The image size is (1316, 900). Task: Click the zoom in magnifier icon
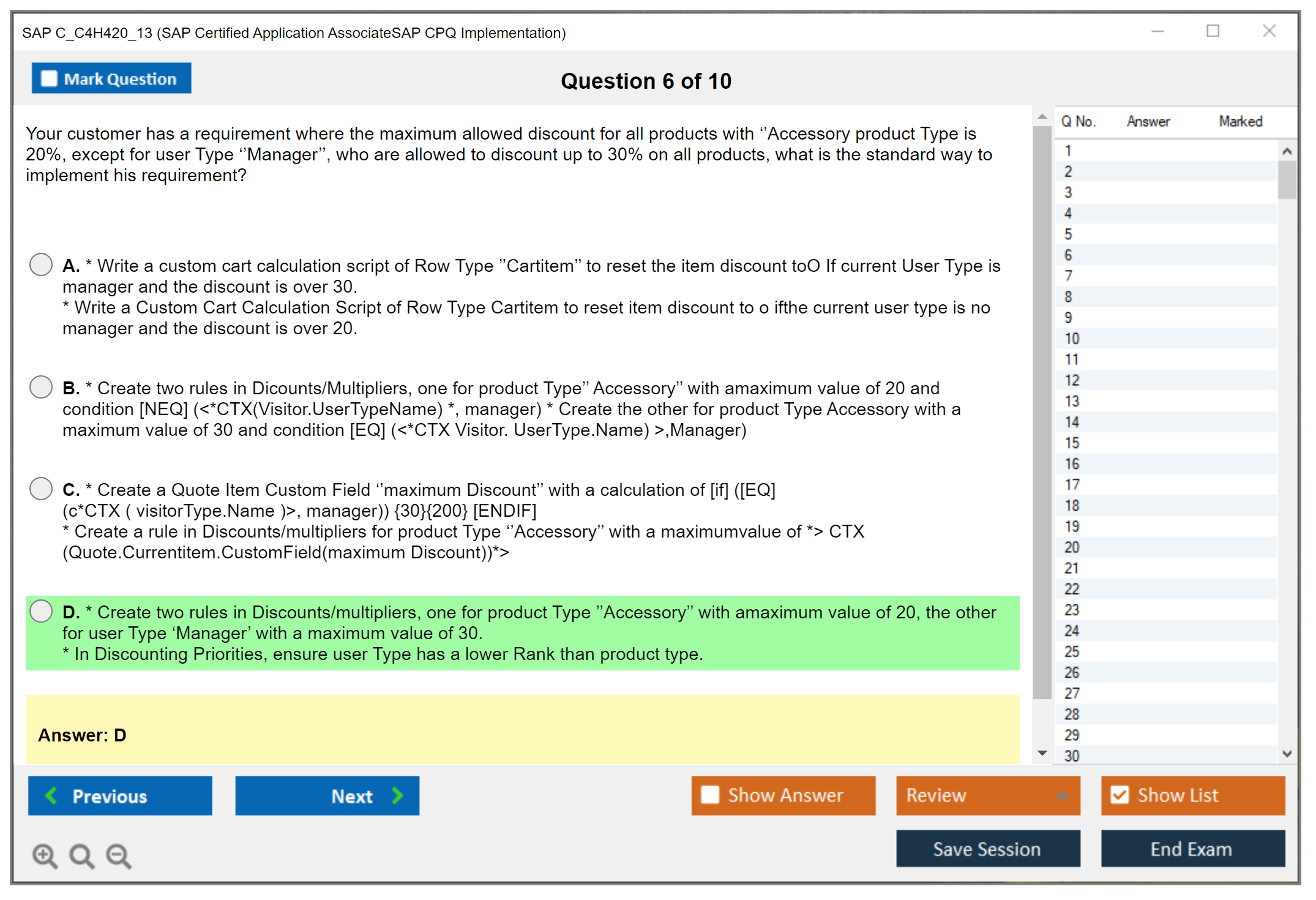45,855
